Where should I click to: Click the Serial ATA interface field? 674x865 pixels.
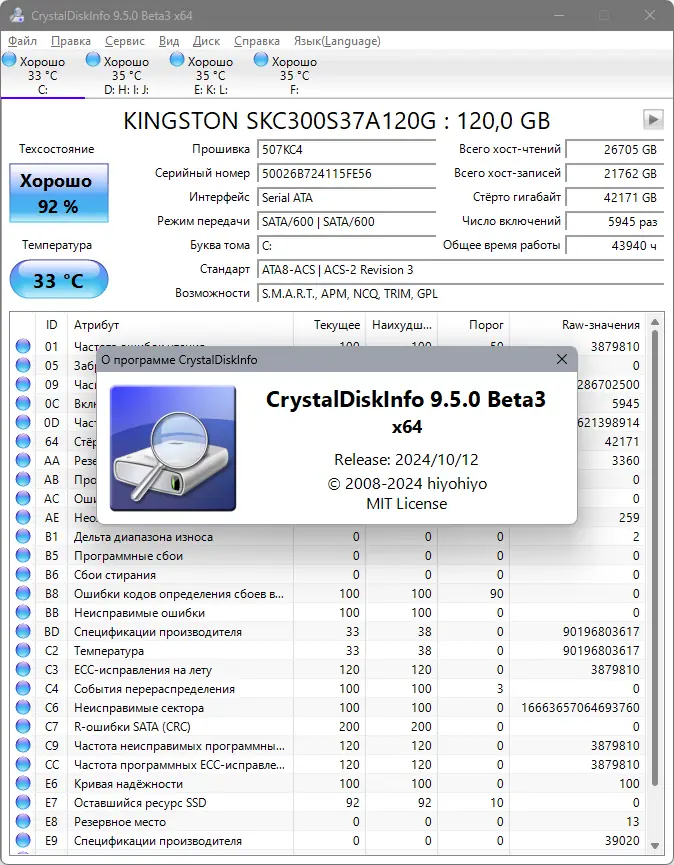pyautogui.click(x=346, y=197)
